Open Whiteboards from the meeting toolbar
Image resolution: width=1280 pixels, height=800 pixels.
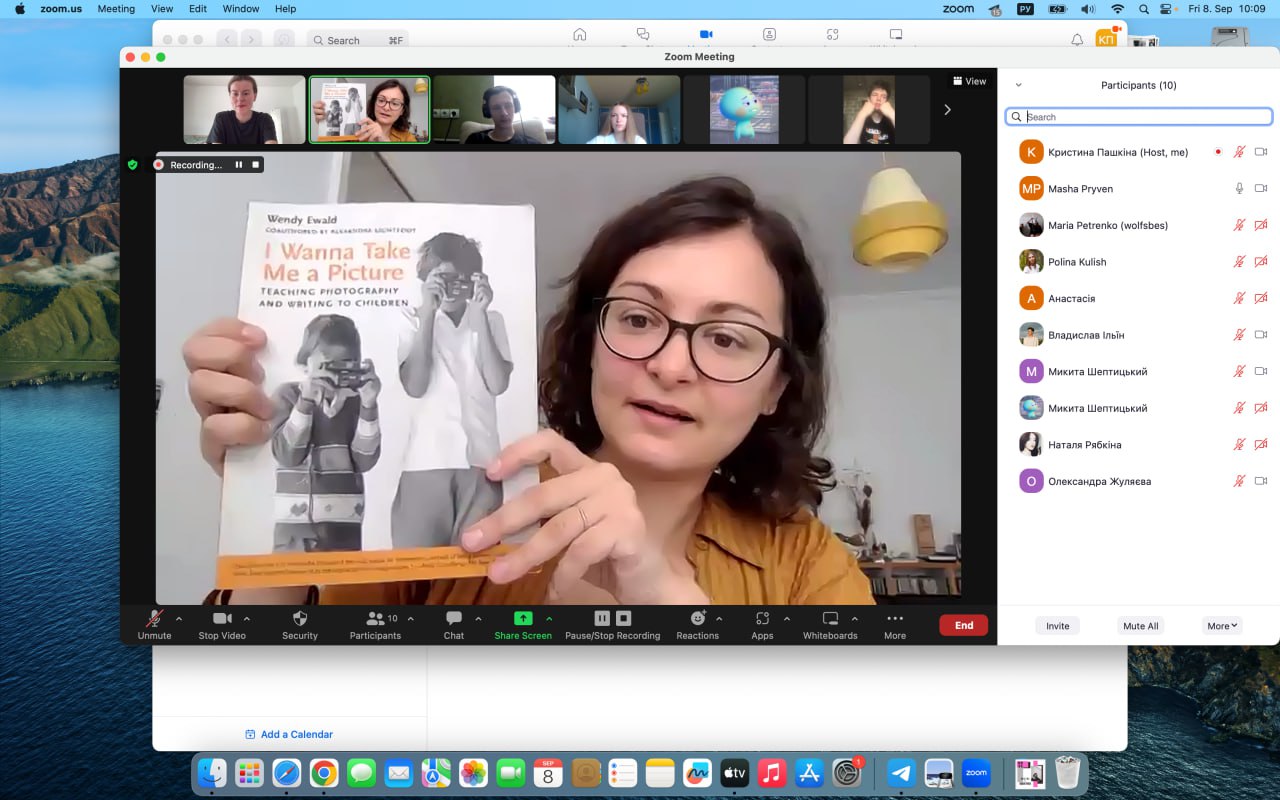pos(830,619)
